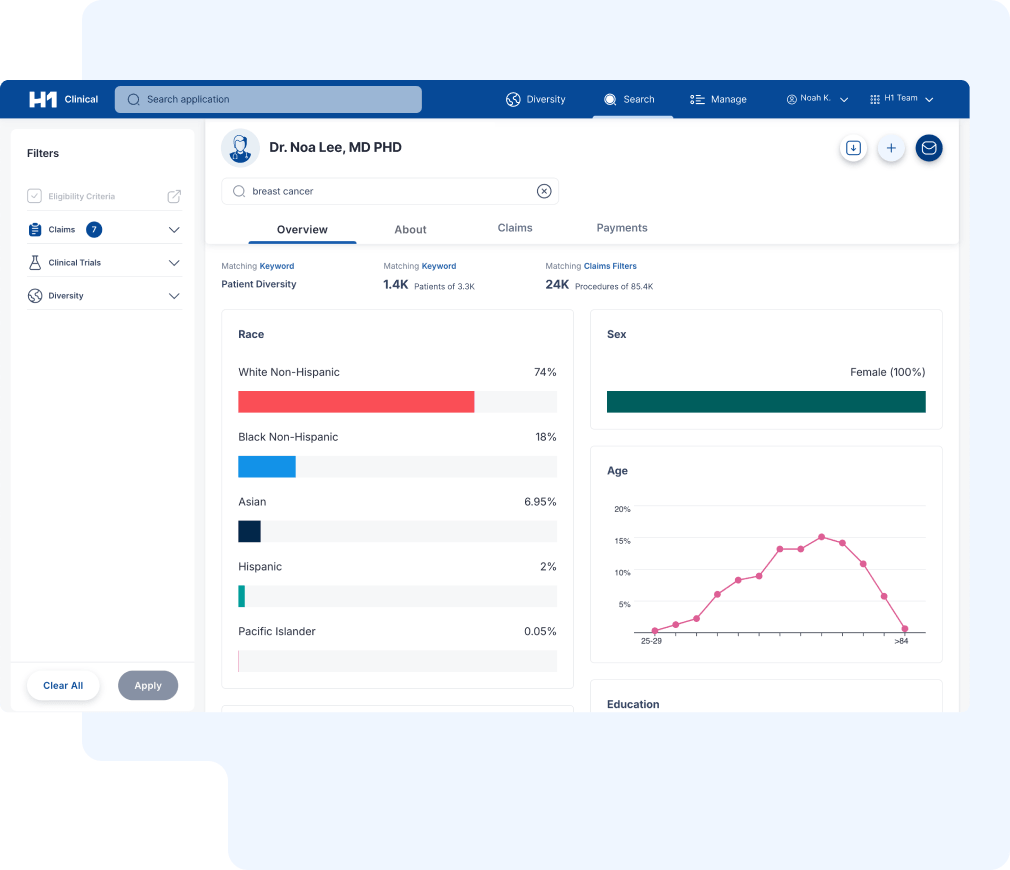The height and width of the screenshot is (870, 1010).
Task: Click the Education section heading
Action: [x=633, y=704]
